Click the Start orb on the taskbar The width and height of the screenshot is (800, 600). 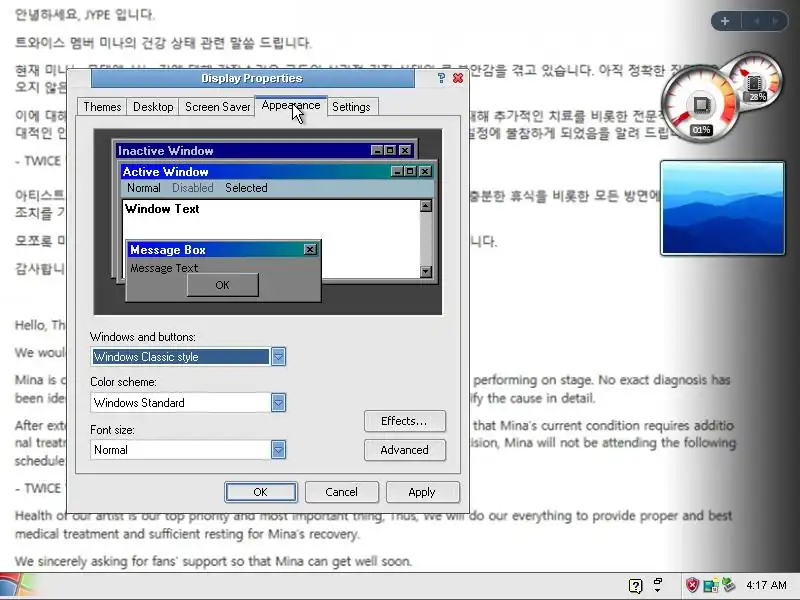[15, 586]
